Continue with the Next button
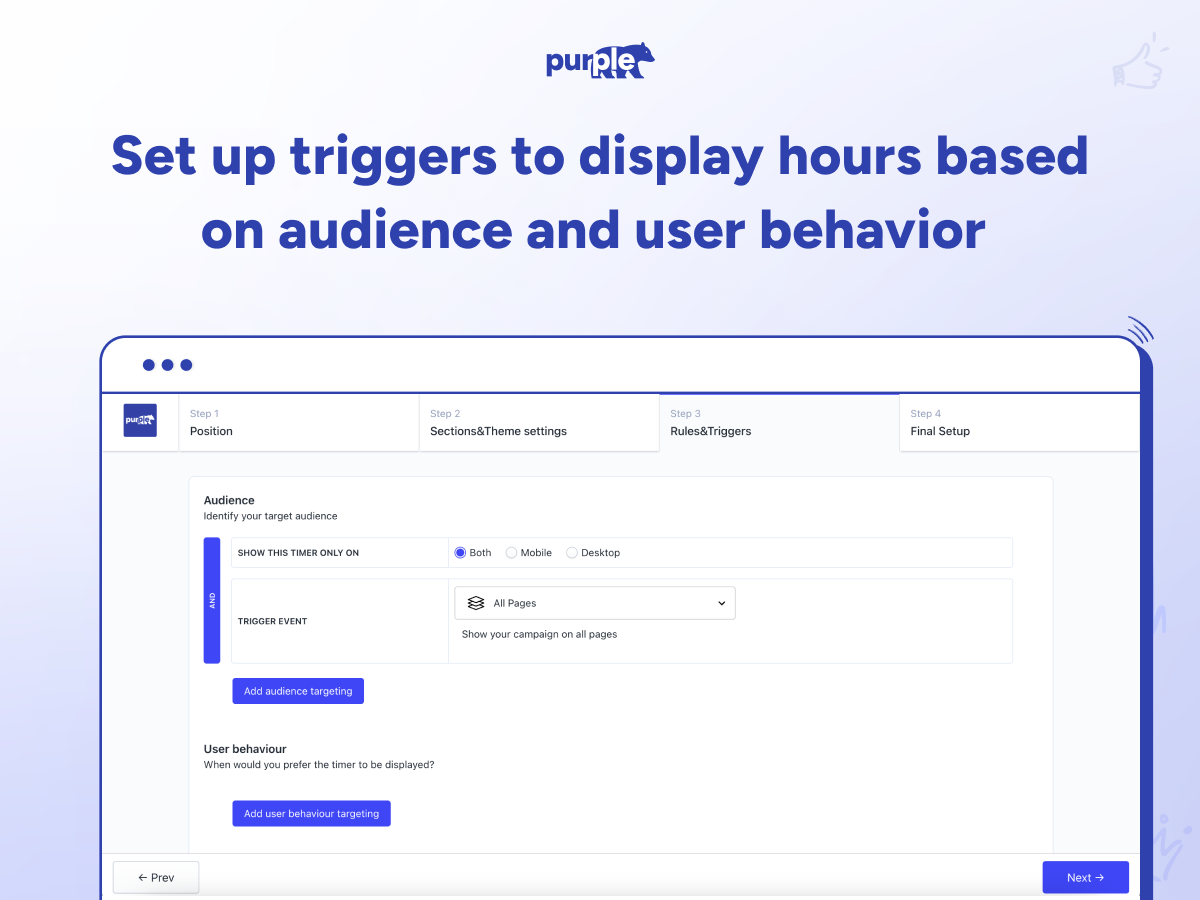Viewport: 1200px width, 900px height. tap(1085, 877)
